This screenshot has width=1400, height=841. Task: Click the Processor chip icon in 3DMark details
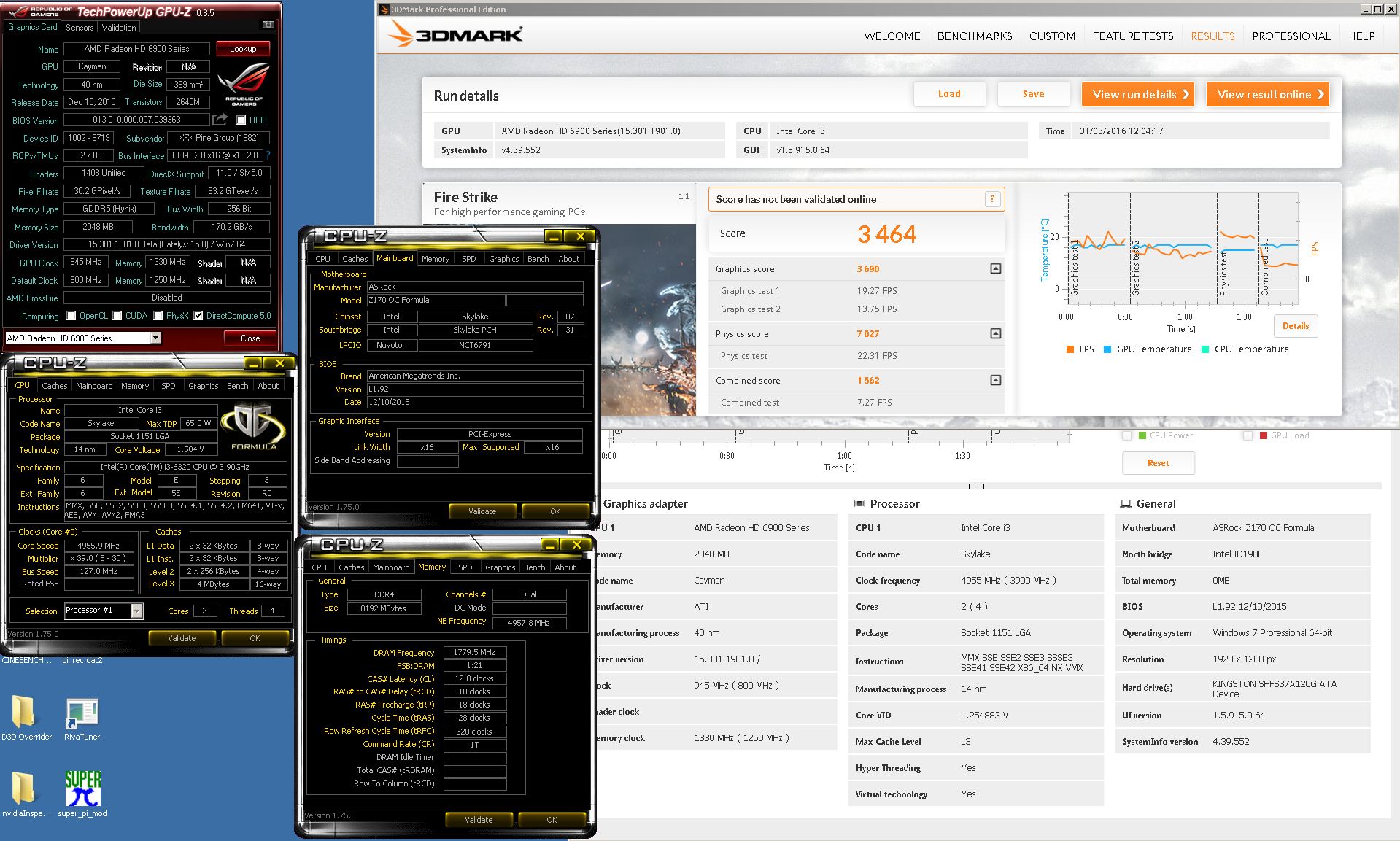(x=859, y=504)
